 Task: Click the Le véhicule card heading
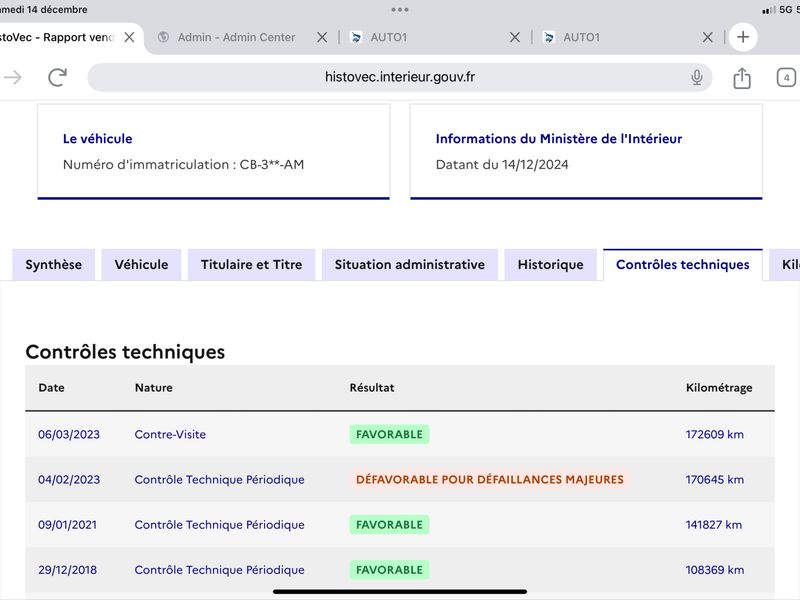[97, 139]
